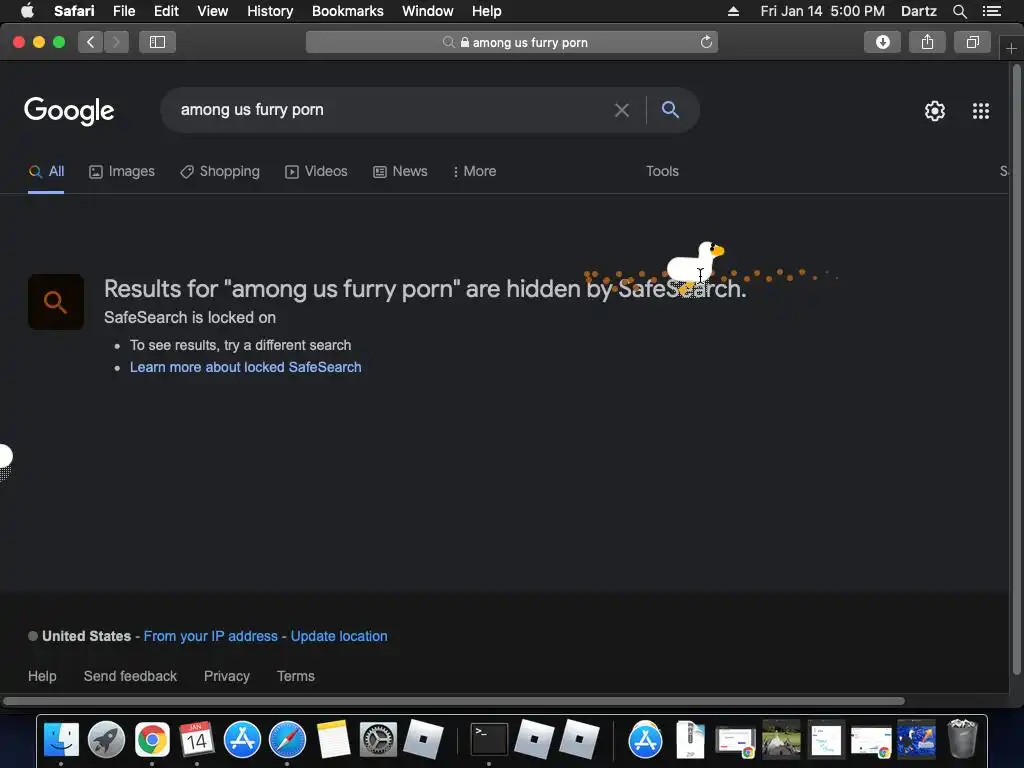The width and height of the screenshot is (1024, 768).
Task: Expand the More search categories
Action: (475, 172)
